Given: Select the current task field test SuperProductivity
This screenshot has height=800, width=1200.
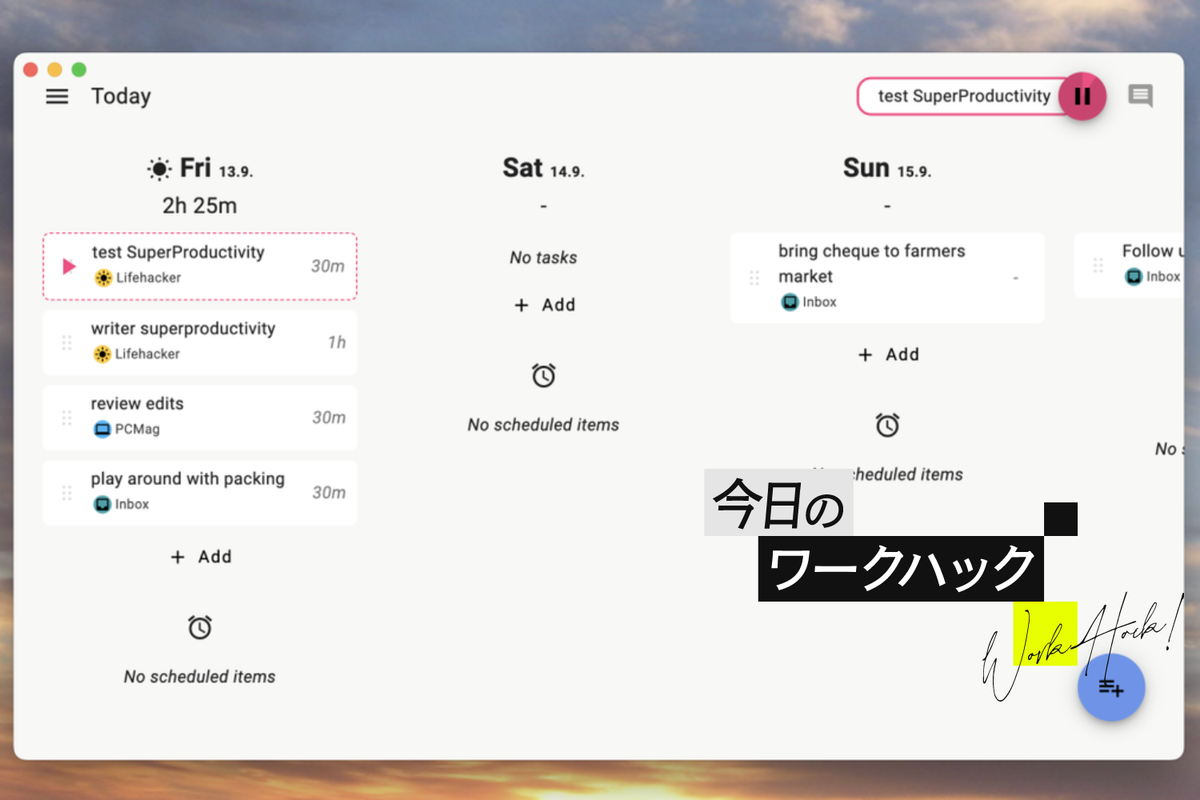Looking at the screenshot, I should pos(962,96).
